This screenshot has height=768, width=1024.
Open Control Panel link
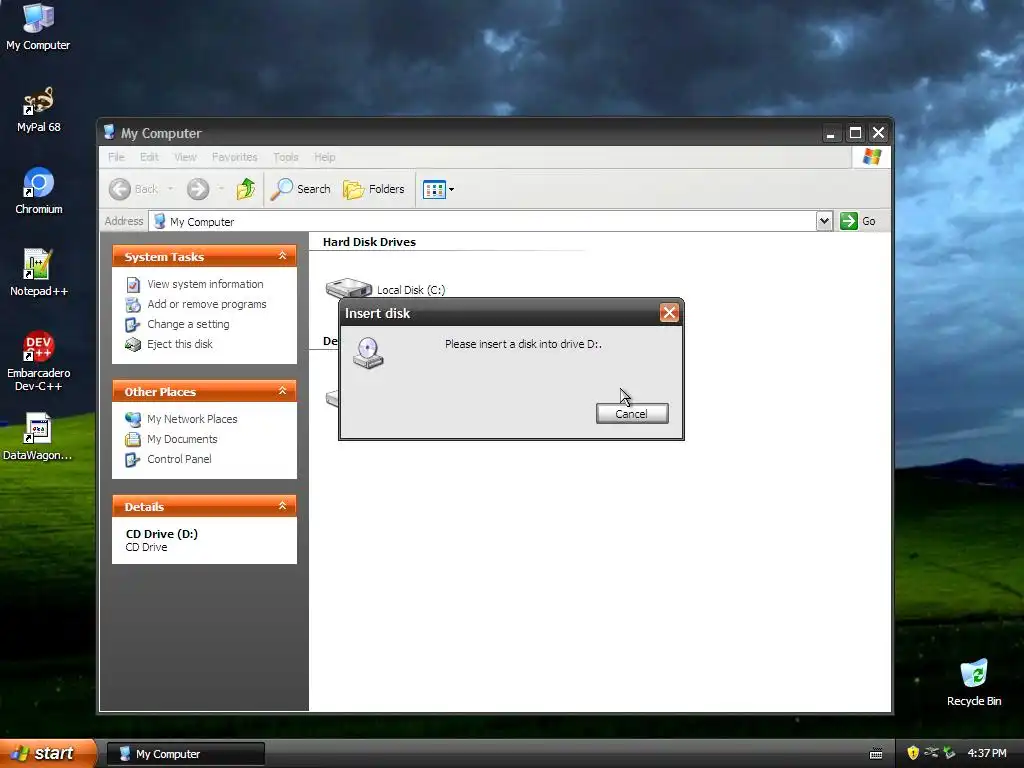point(179,459)
